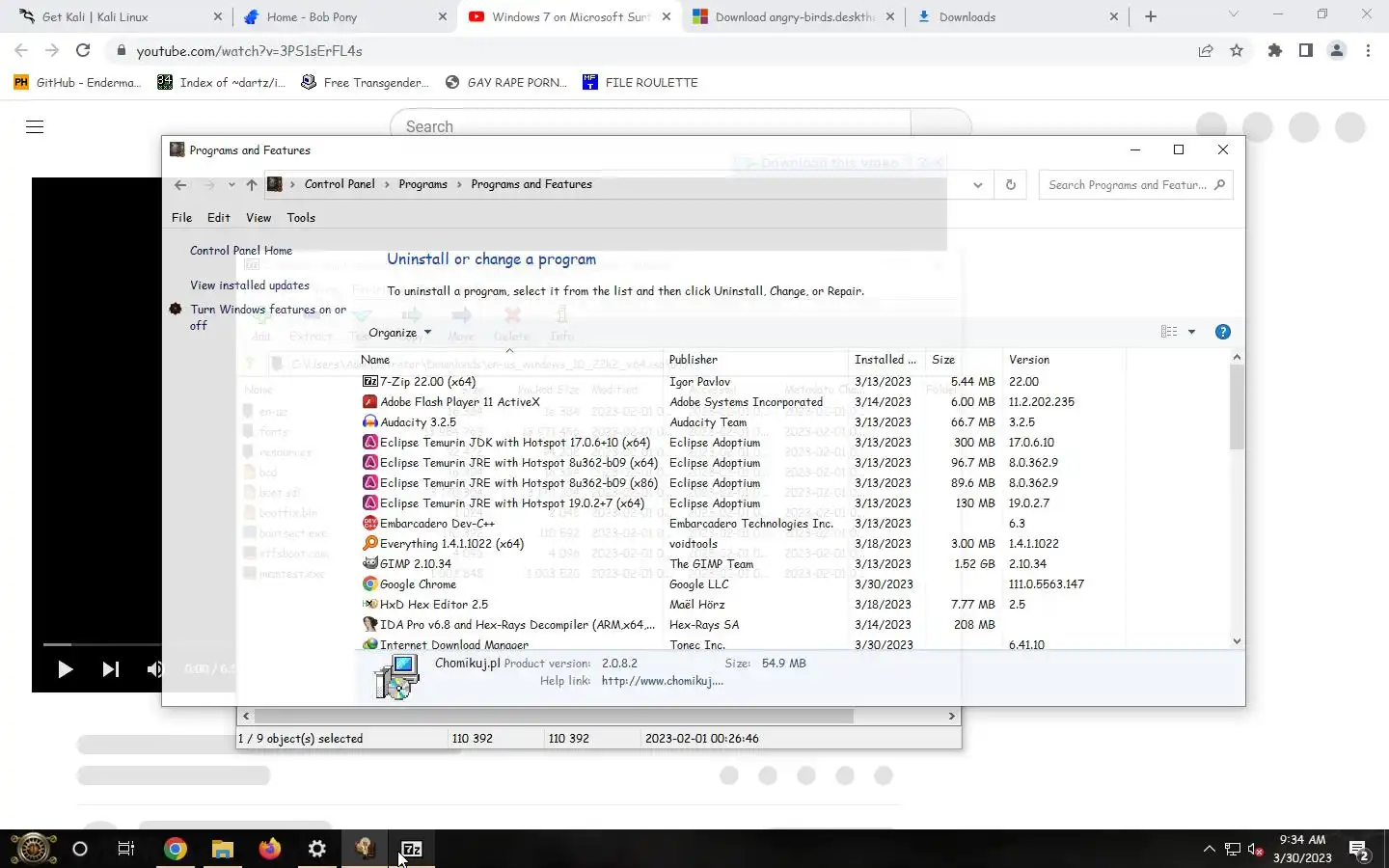Screen dimensions: 1389x868
Task: Open Task View in the taskbar
Action: pyautogui.click(x=126, y=849)
